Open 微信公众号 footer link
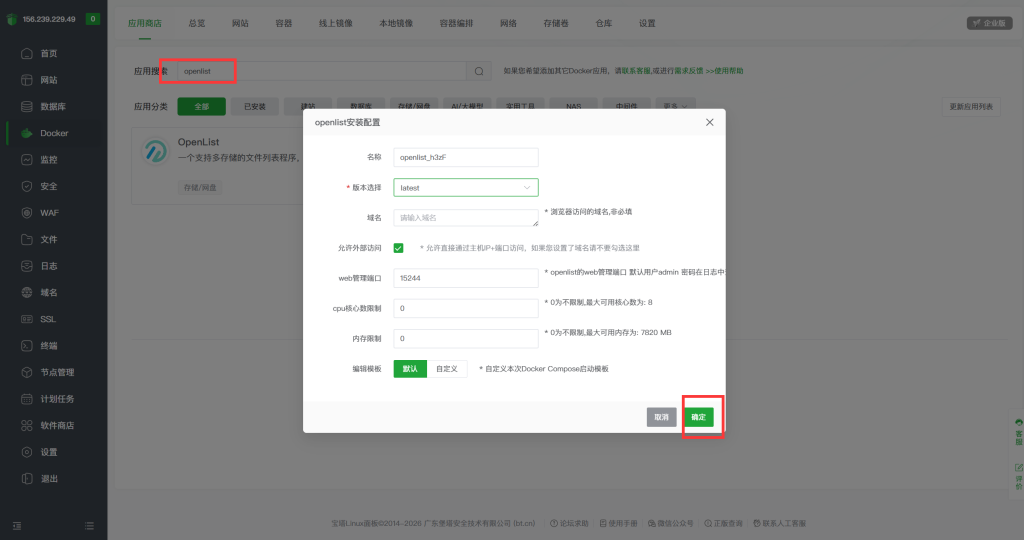Viewport: 1024px width, 540px height. coord(671,523)
